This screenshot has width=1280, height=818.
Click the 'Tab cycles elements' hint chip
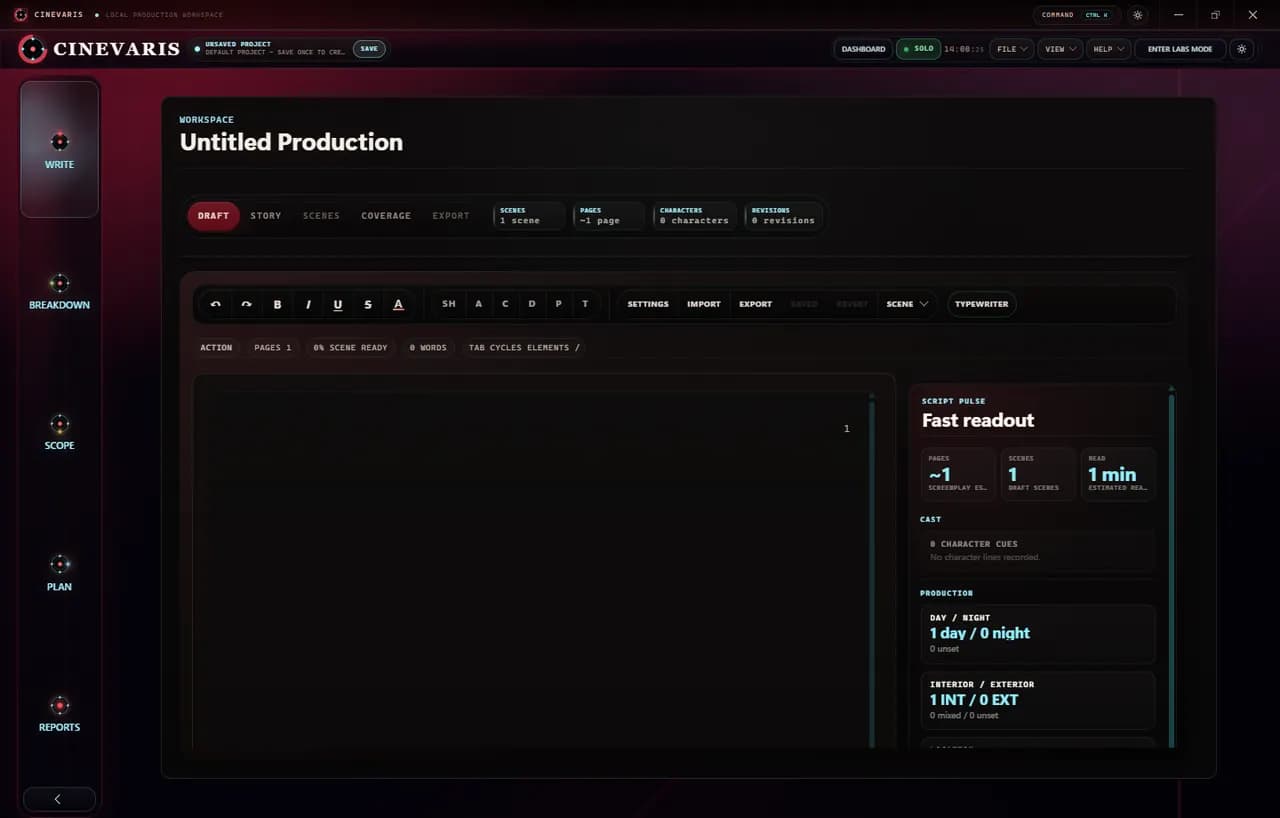click(524, 348)
